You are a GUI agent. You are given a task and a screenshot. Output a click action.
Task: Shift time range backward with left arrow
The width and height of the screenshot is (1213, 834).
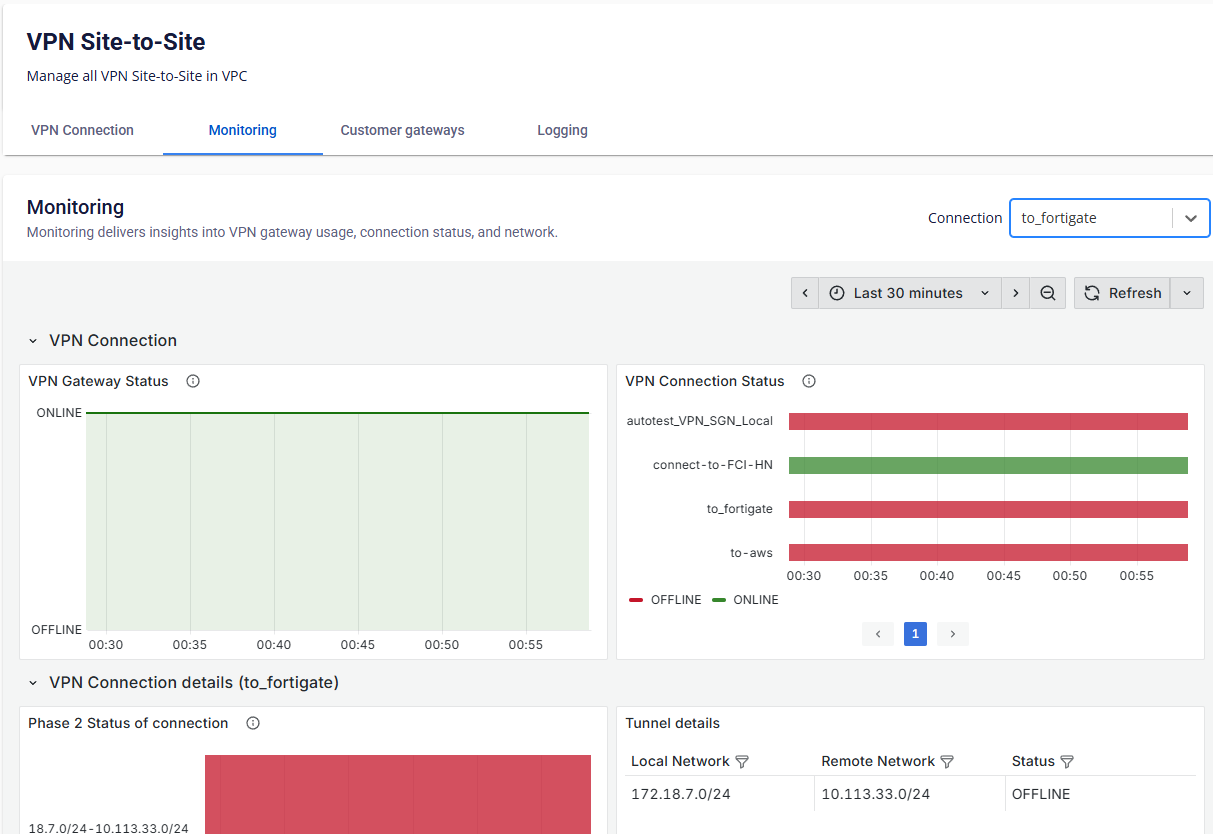click(805, 293)
